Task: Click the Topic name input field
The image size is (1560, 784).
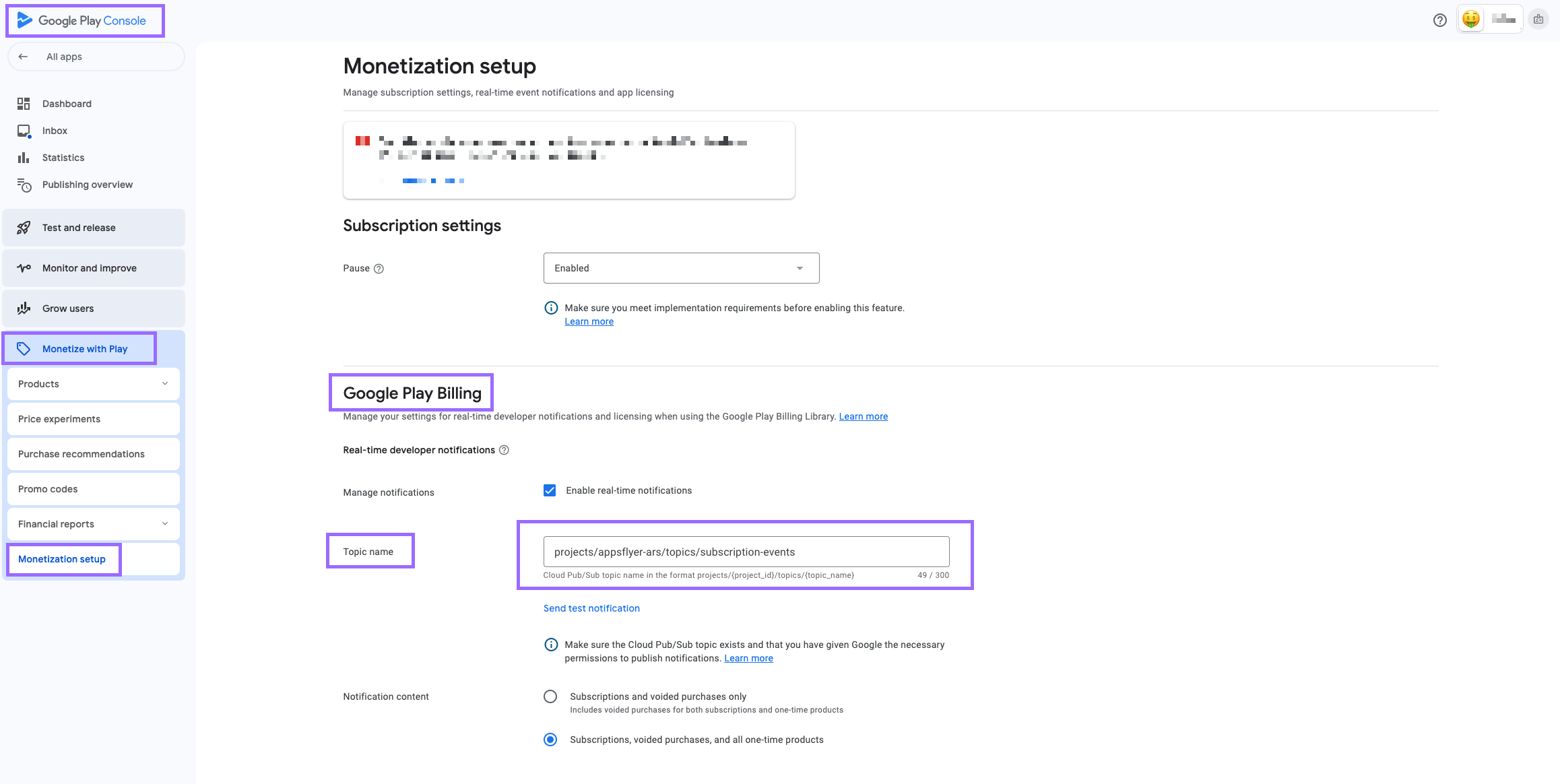Action: point(746,552)
